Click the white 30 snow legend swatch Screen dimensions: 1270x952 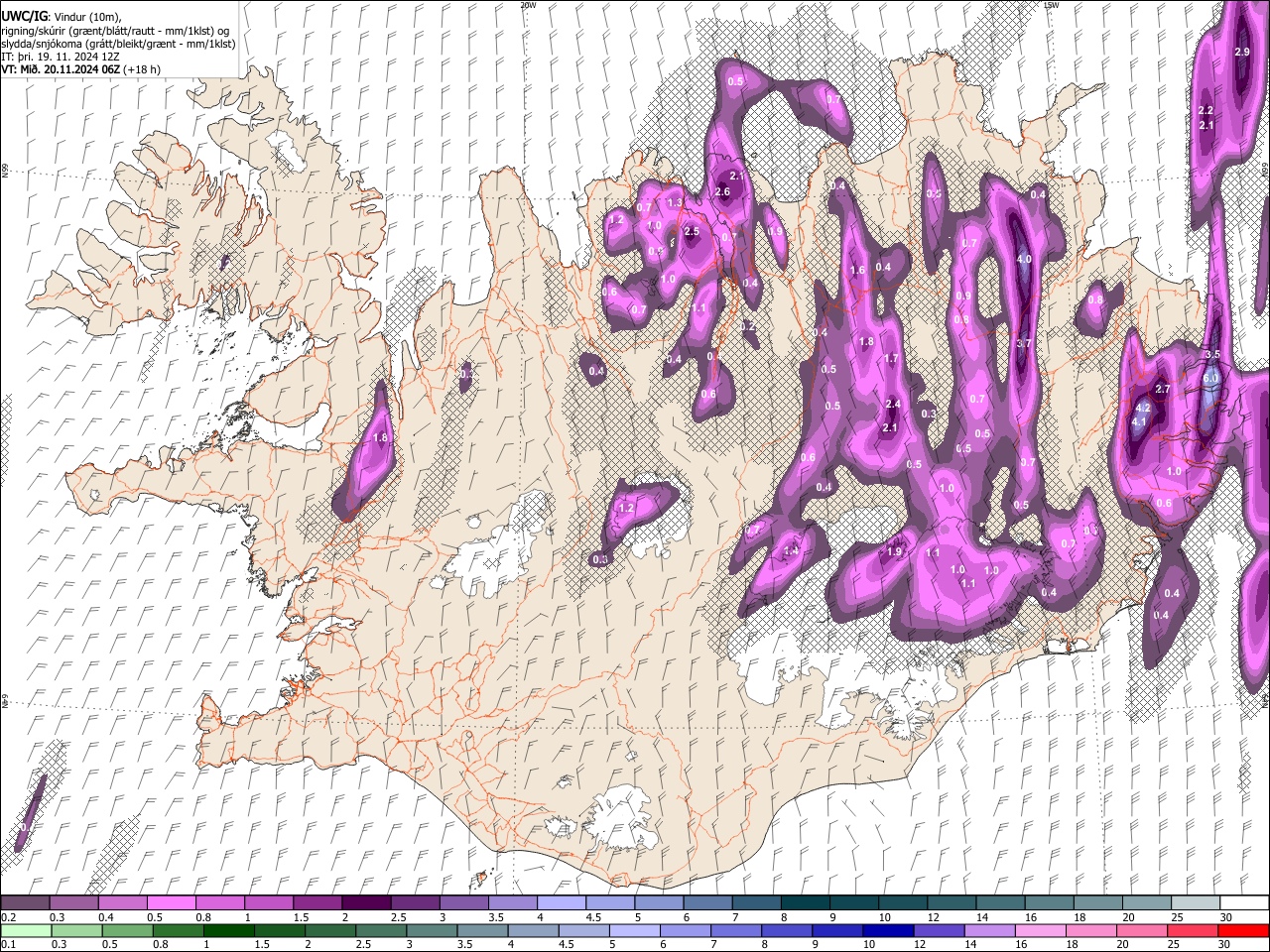coord(1245,903)
